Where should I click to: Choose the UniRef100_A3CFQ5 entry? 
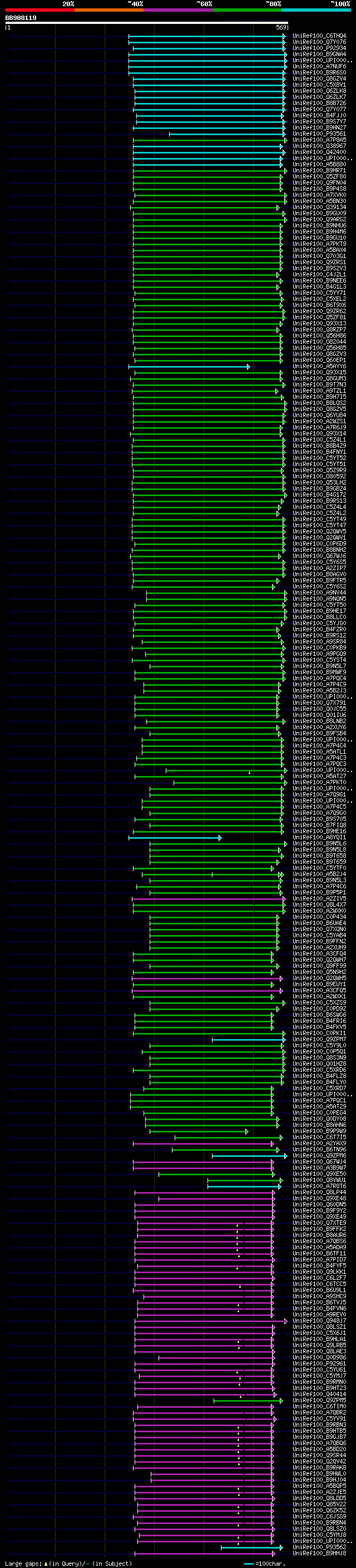click(319, 990)
